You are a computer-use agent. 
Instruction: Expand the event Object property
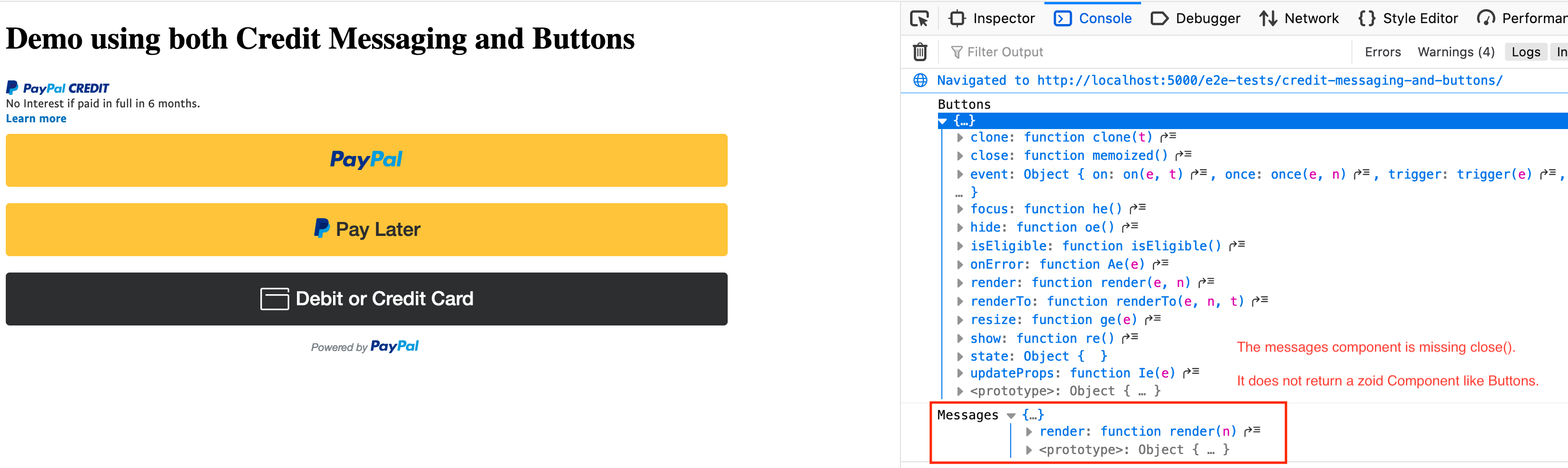960,175
